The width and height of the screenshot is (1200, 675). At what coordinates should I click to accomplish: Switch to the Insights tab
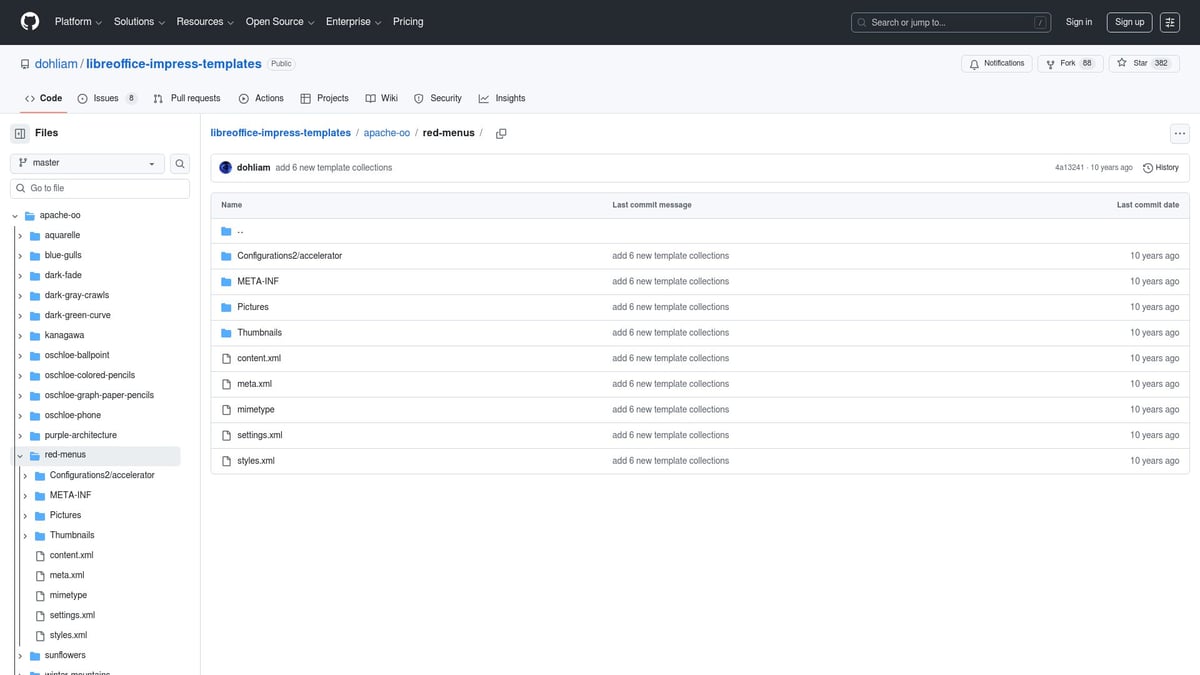502,98
